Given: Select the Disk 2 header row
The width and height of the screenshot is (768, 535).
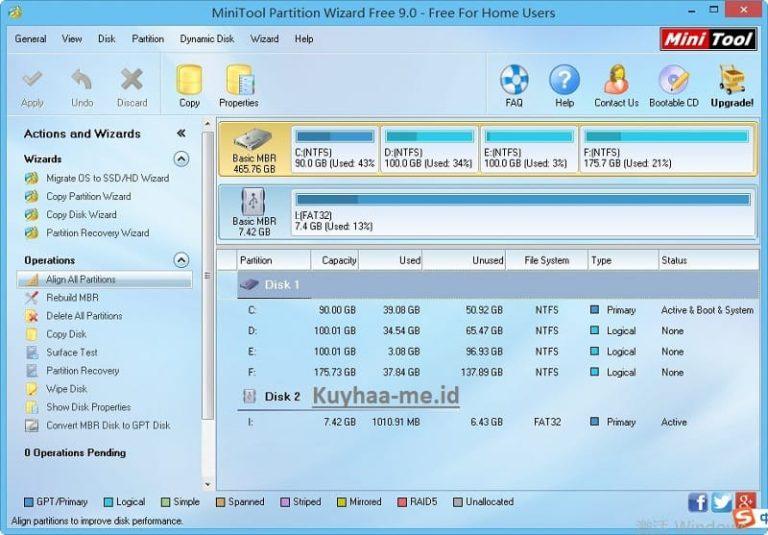Looking at the screenshot, I should [498, 396].
